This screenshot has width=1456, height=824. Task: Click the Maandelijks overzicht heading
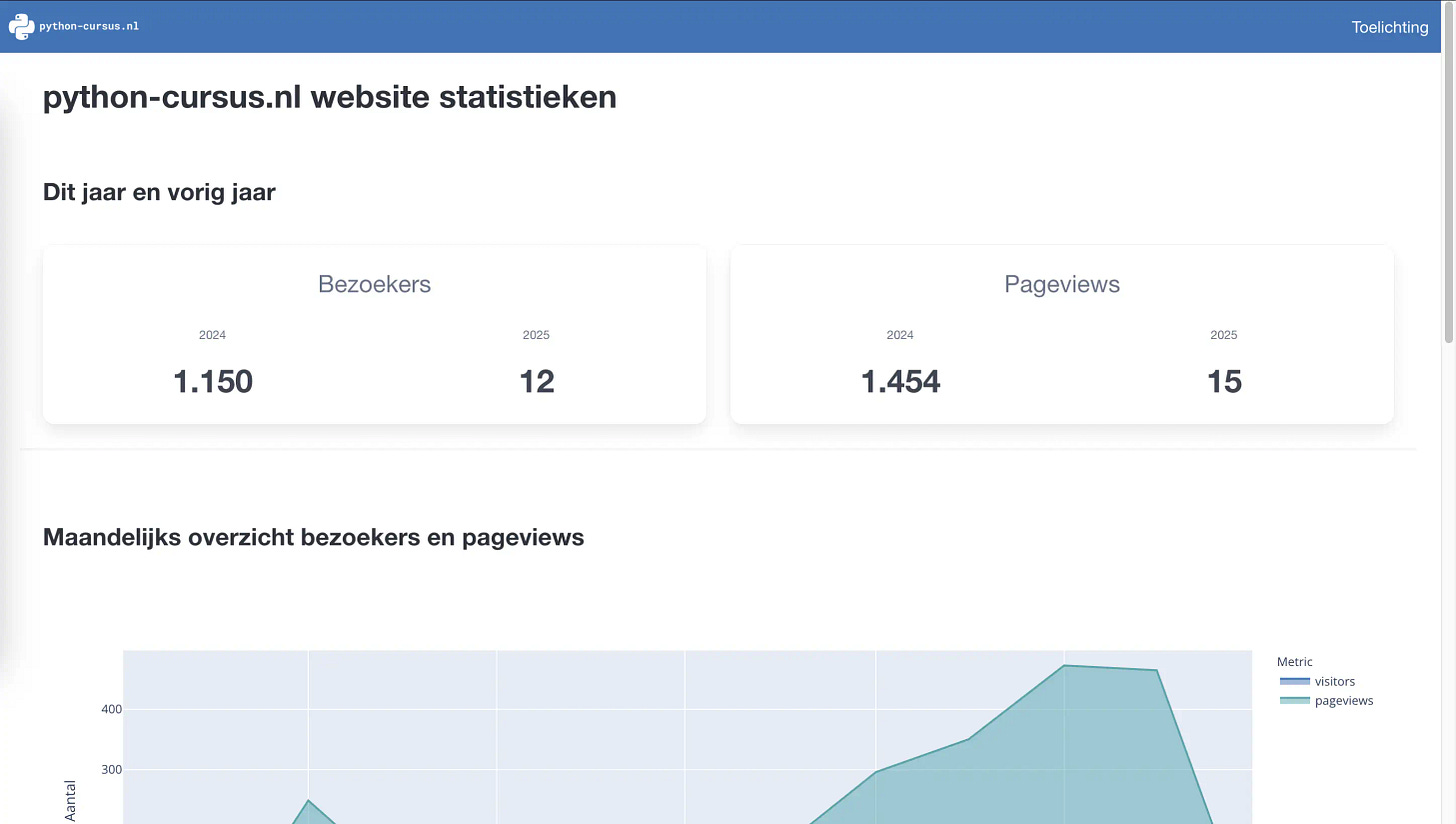313,537
